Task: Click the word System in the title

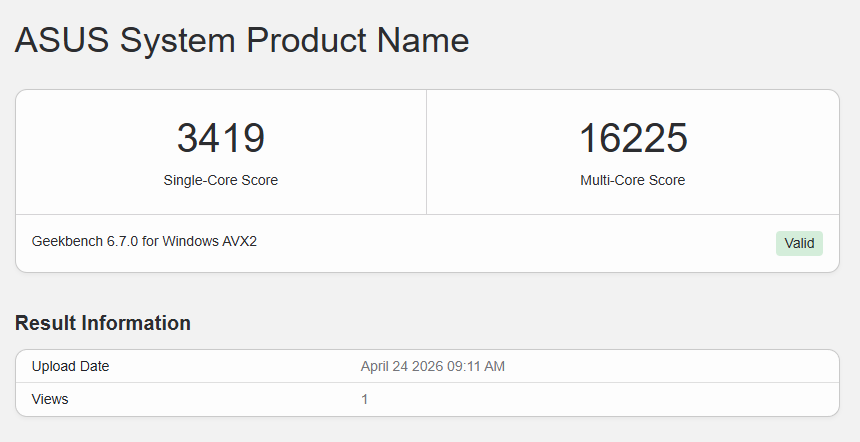Action: (178, 42)
